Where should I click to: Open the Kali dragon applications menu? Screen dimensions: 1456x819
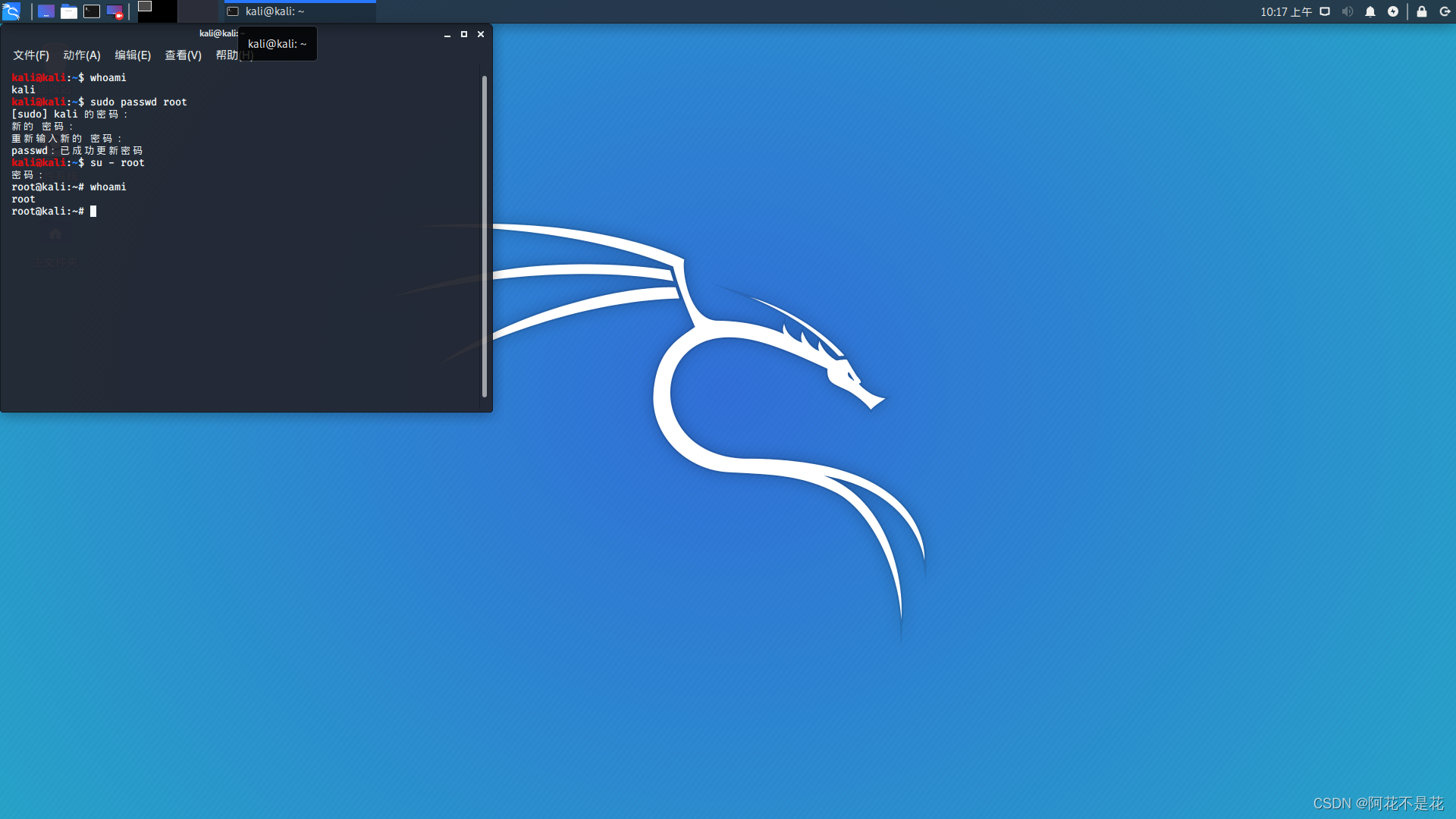coord(11,11)
